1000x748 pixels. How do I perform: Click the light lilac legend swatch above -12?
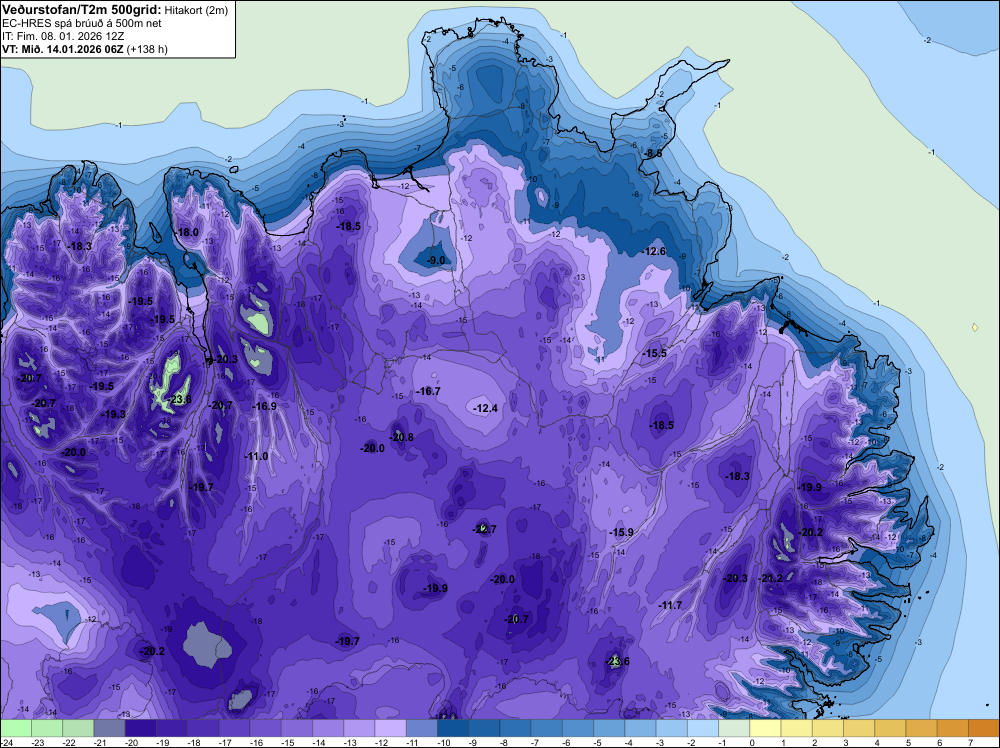390,728
